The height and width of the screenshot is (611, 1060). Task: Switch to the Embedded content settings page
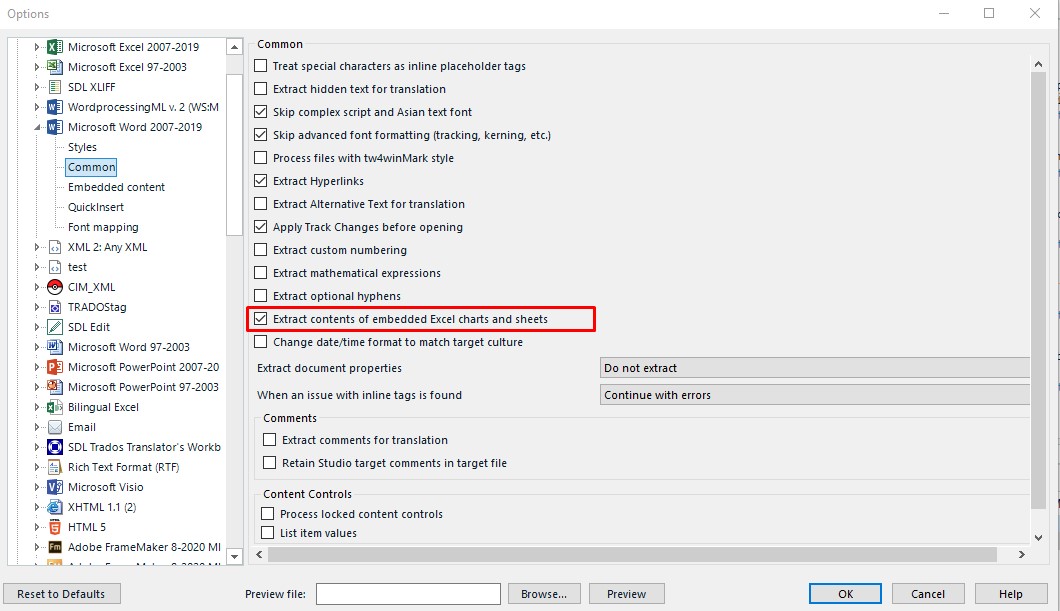[x=114, y=187]
